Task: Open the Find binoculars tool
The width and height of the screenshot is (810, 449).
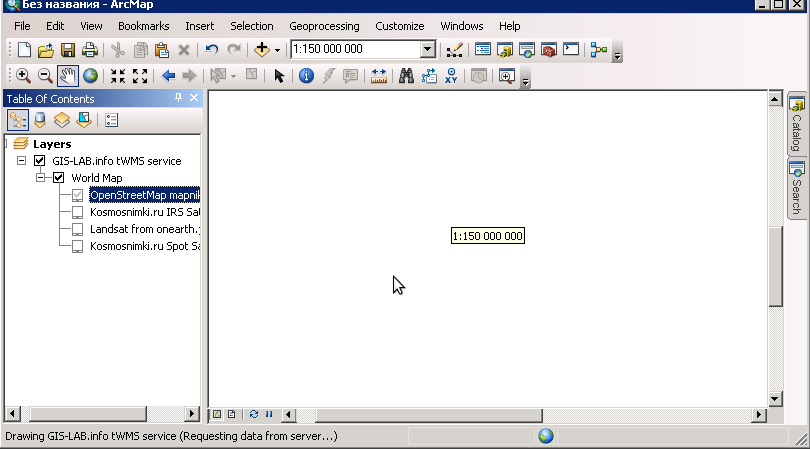Action: tap(406, 76)
